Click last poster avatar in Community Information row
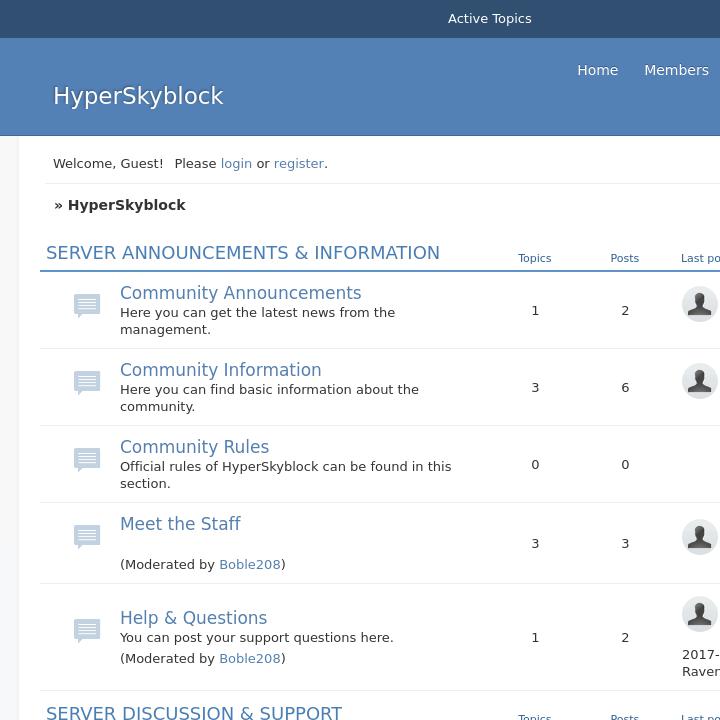Screen dimensions: 720x720 [699, 381]
